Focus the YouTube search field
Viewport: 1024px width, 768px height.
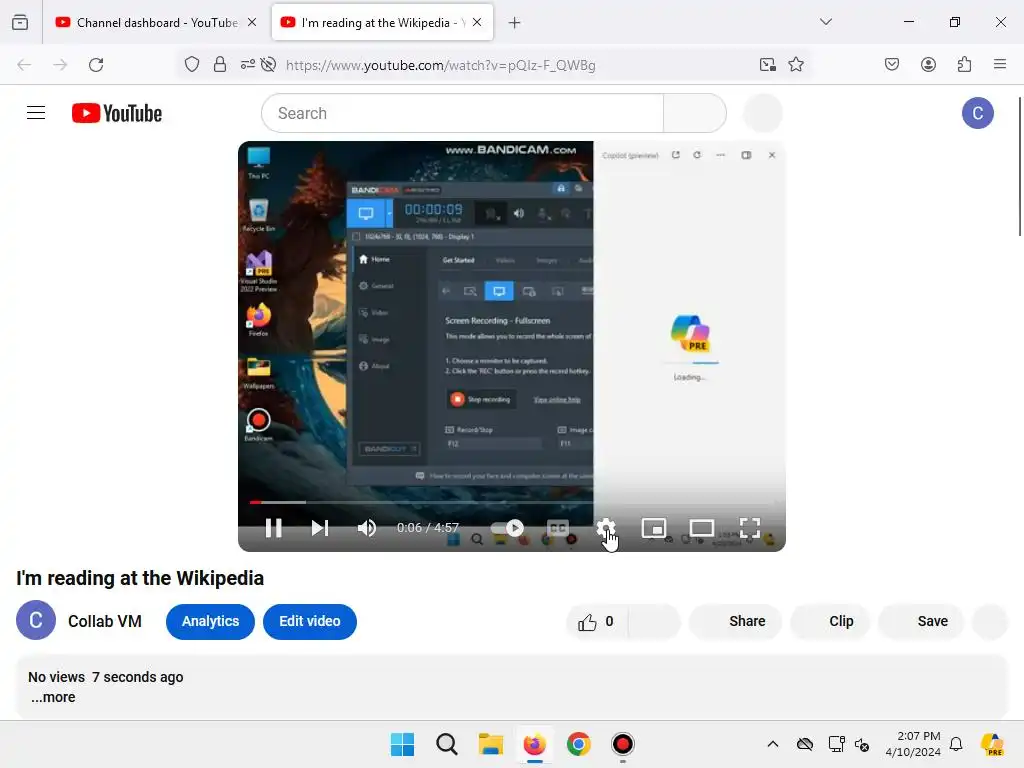pos(462,113)
